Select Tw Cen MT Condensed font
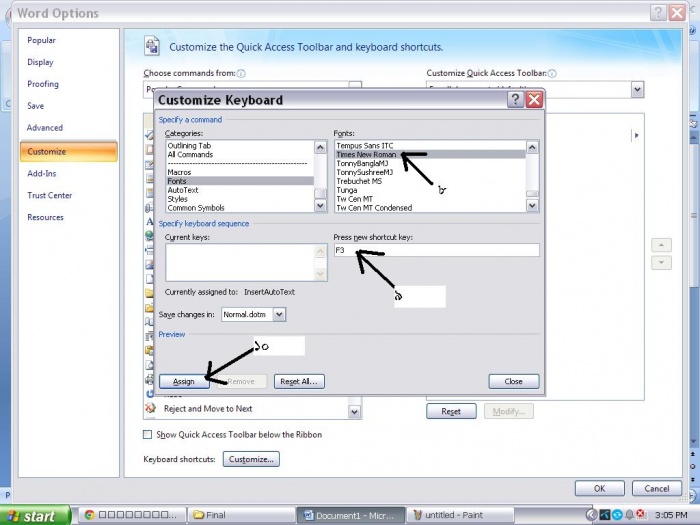This screenshot has height=525, width=700. pos(430,208)
